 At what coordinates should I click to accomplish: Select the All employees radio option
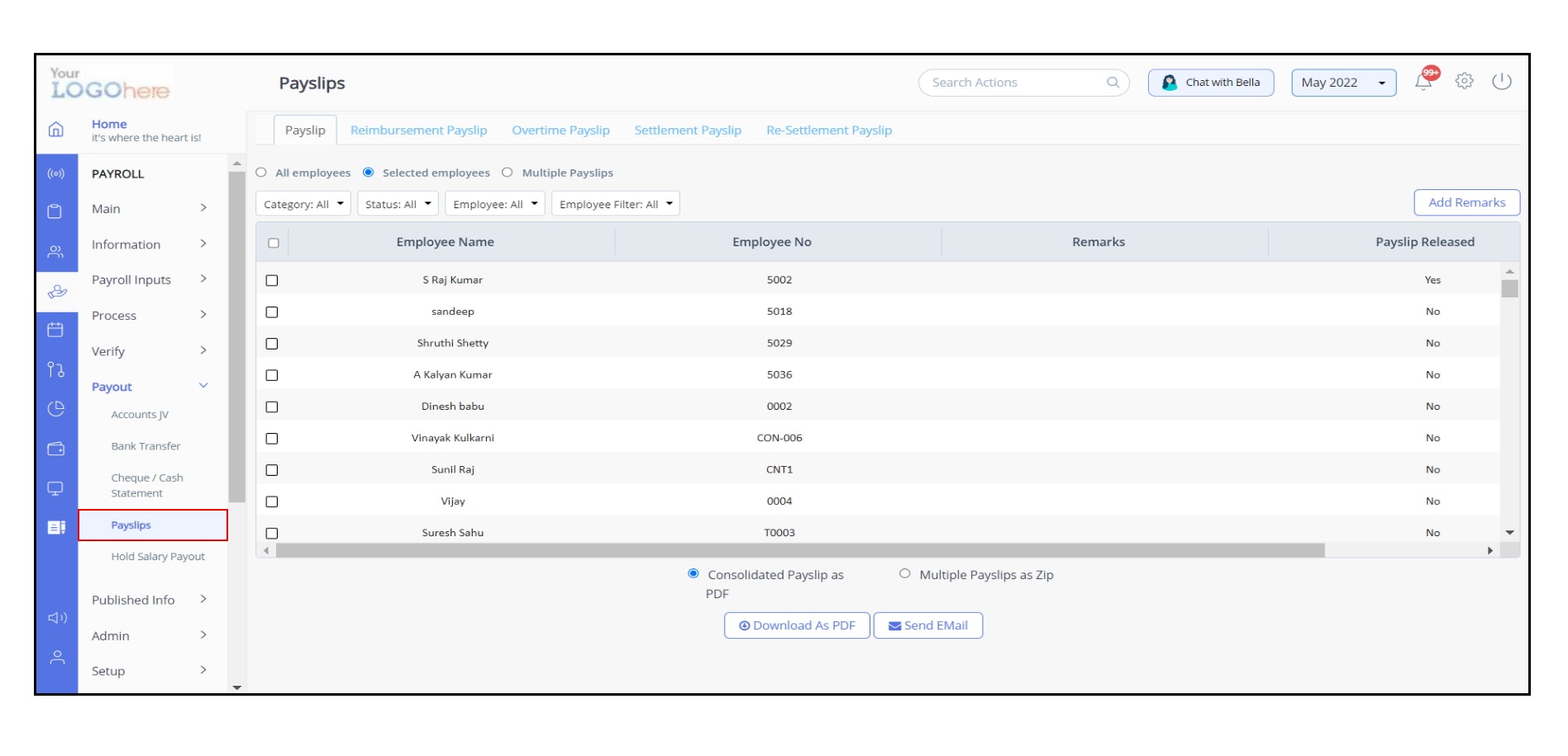(261, 173)
